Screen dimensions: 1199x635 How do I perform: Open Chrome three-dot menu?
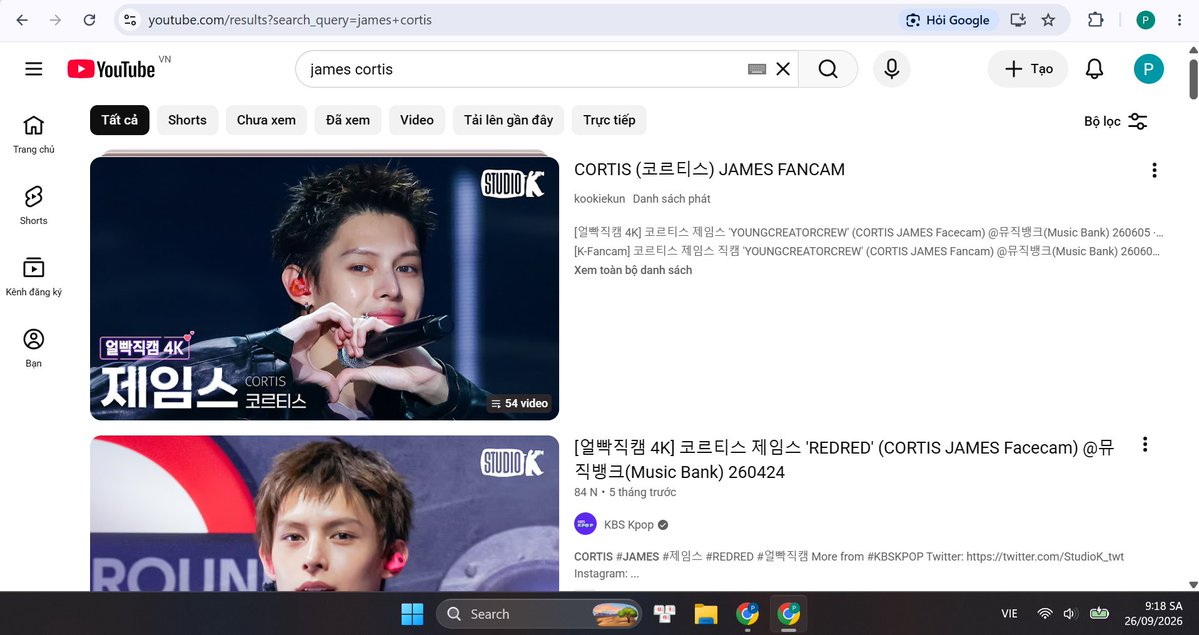pos(1180,20)
